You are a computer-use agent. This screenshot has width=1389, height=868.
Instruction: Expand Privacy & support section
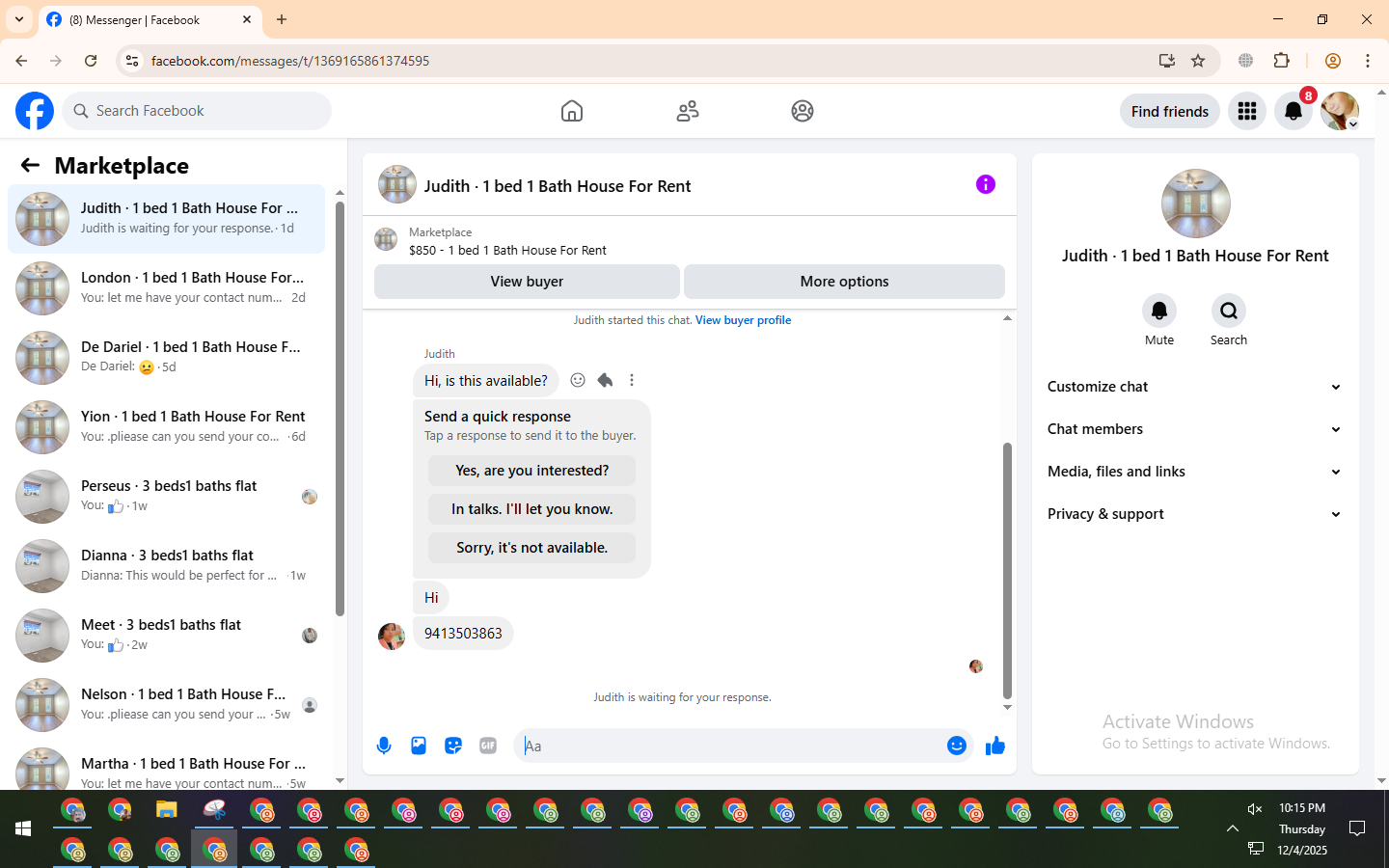(x=1195, y=514)
